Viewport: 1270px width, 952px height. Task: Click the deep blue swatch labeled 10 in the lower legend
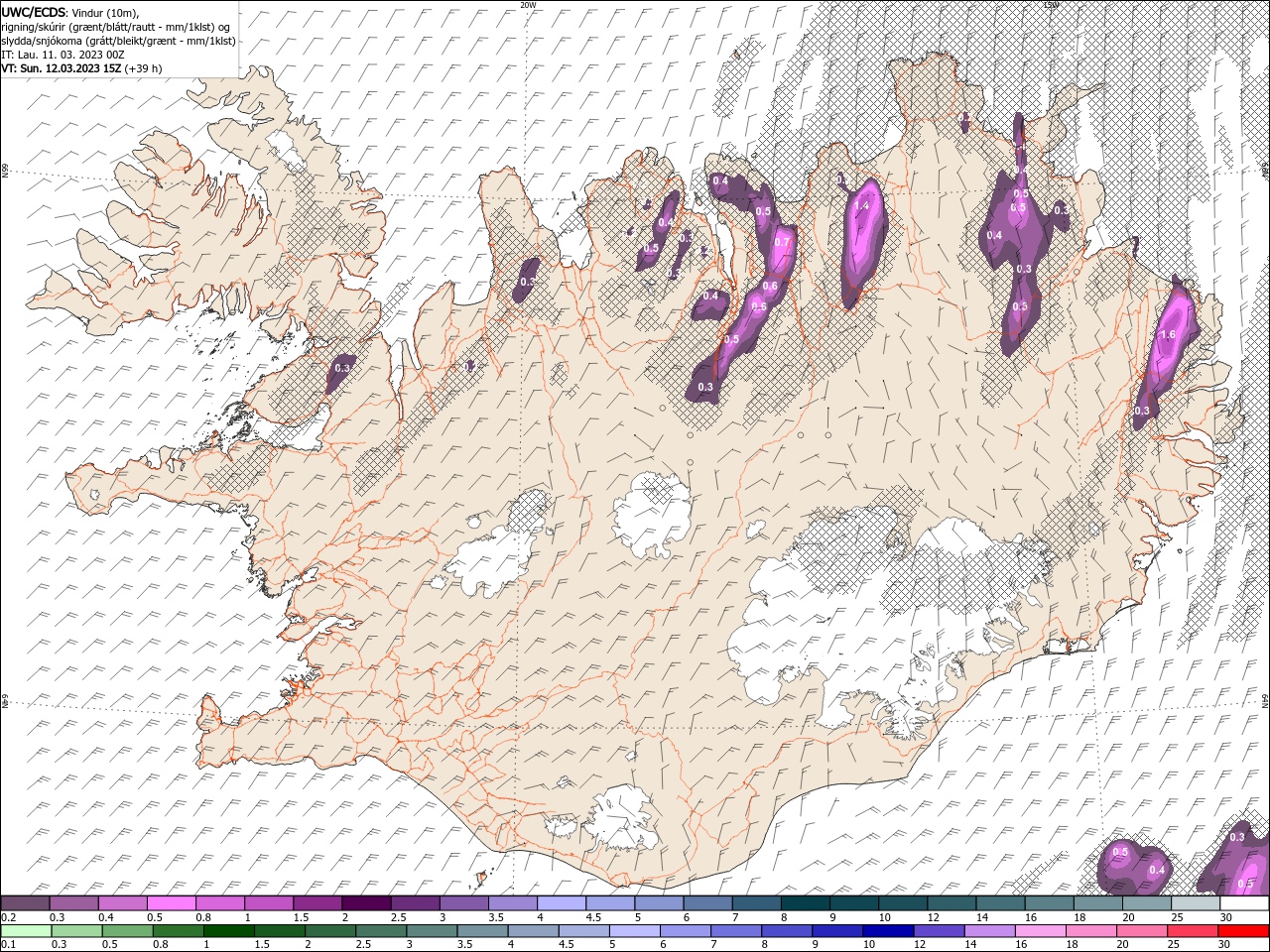coord(887,931)
